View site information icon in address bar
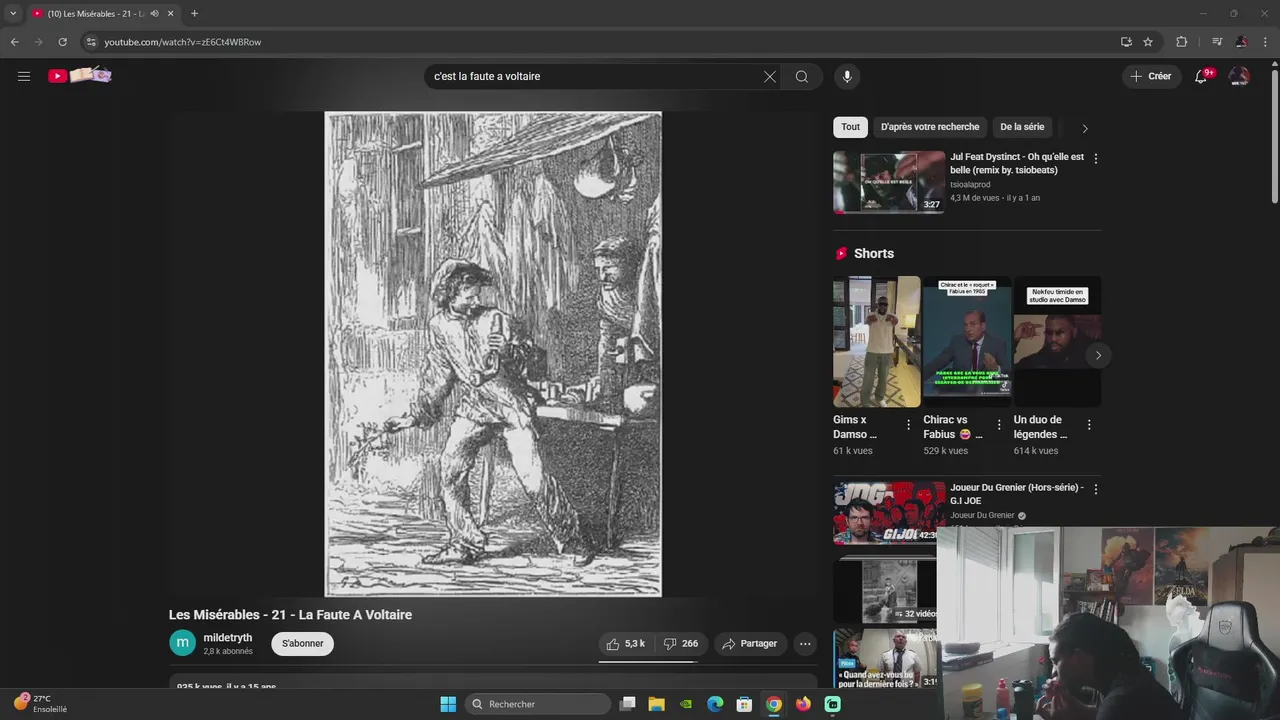Image resolution: width=1280 pixels, height=720 pixels. (x=91, y=42)
